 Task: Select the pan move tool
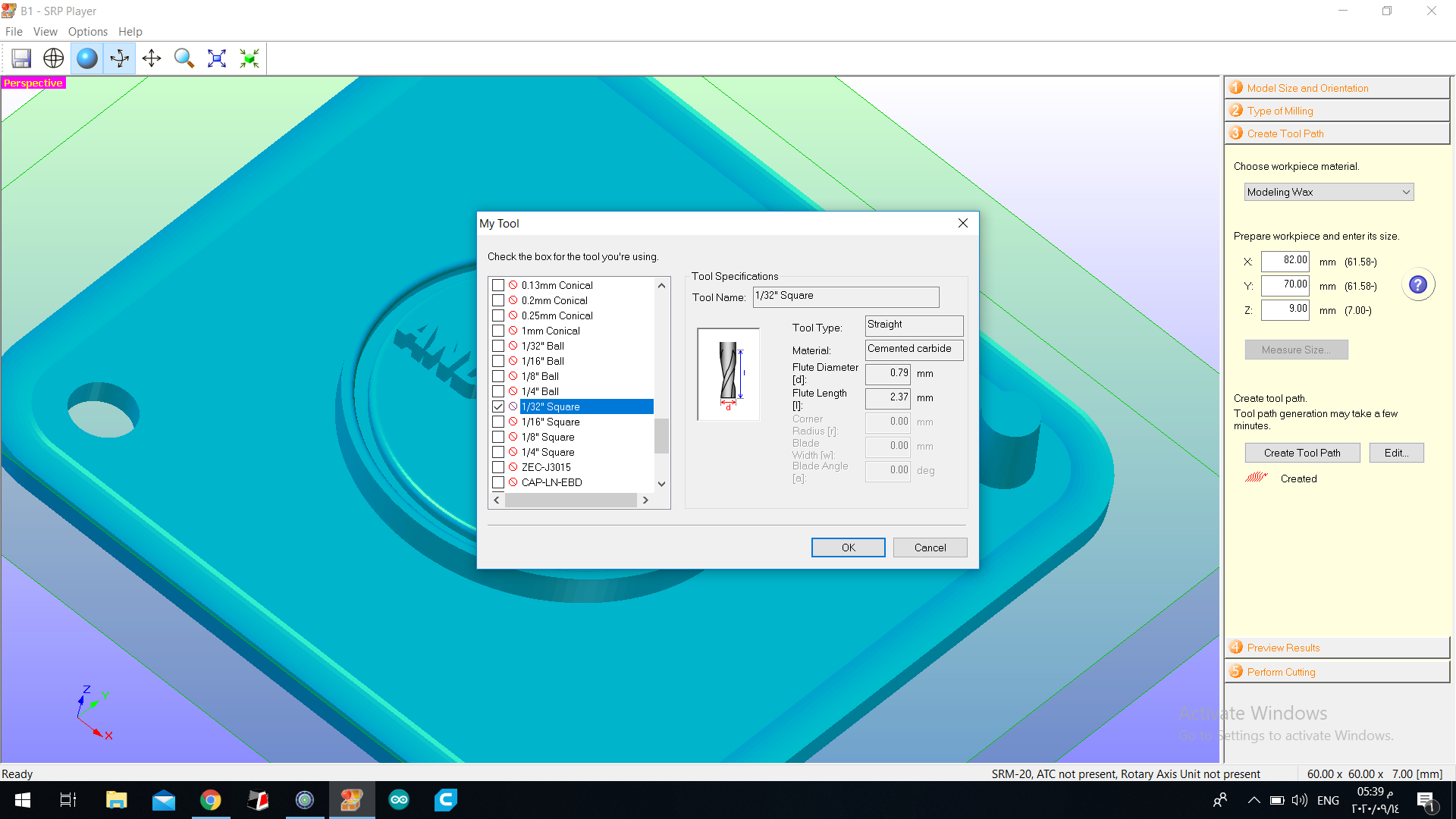(x=152, y=58)
